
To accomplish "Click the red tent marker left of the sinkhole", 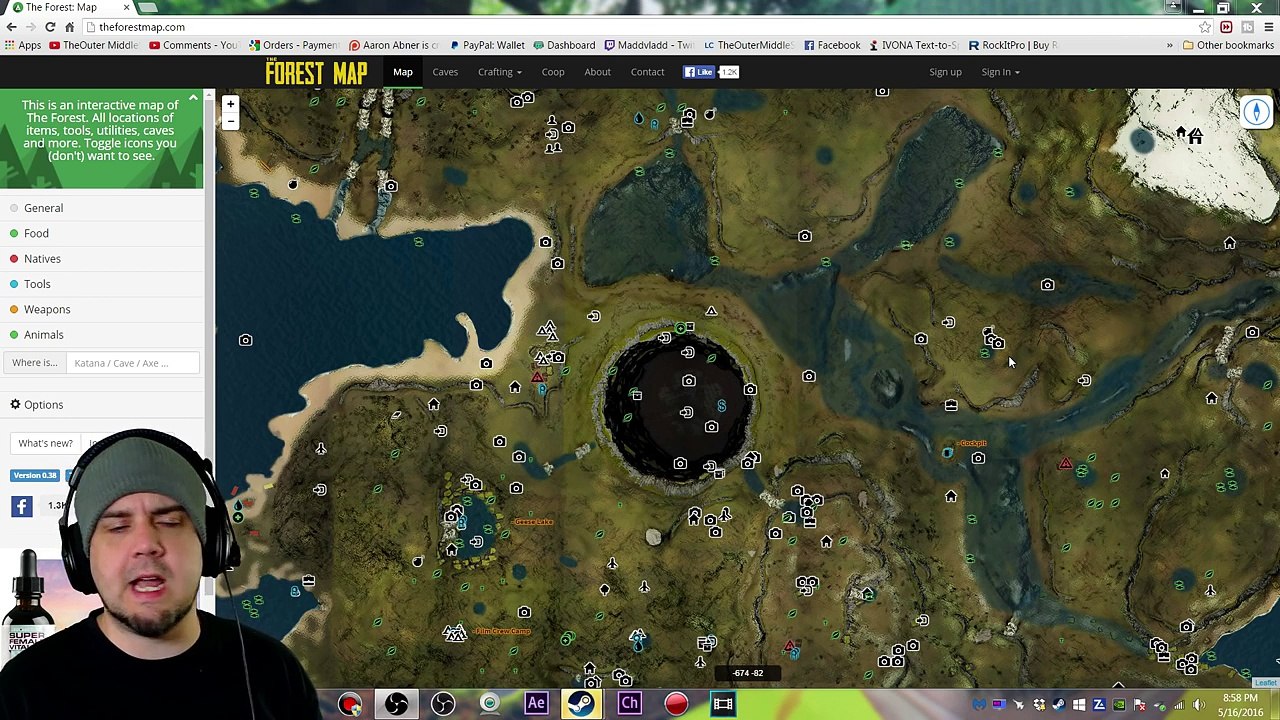I will coord(538,378).
